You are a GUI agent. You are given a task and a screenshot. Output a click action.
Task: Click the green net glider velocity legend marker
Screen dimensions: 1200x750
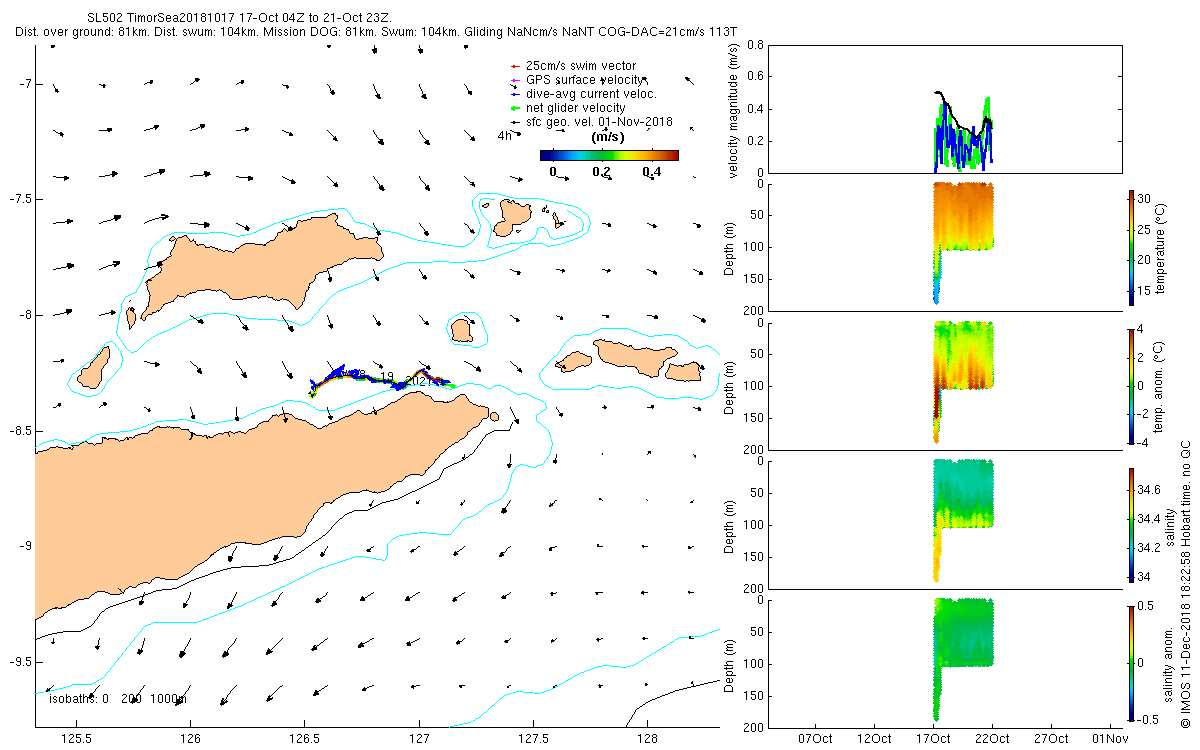[515, 108]
